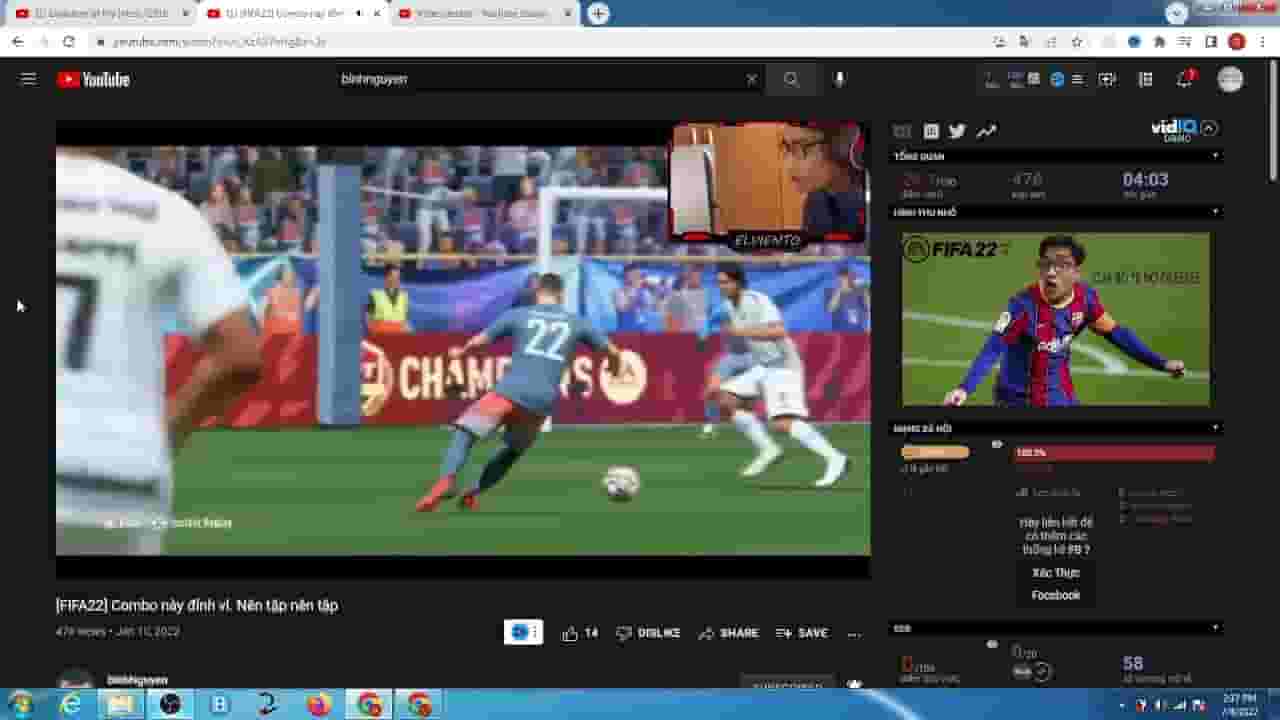Close the third browser tab
This screenshot has width=1280, height=720.
[567, 14]
